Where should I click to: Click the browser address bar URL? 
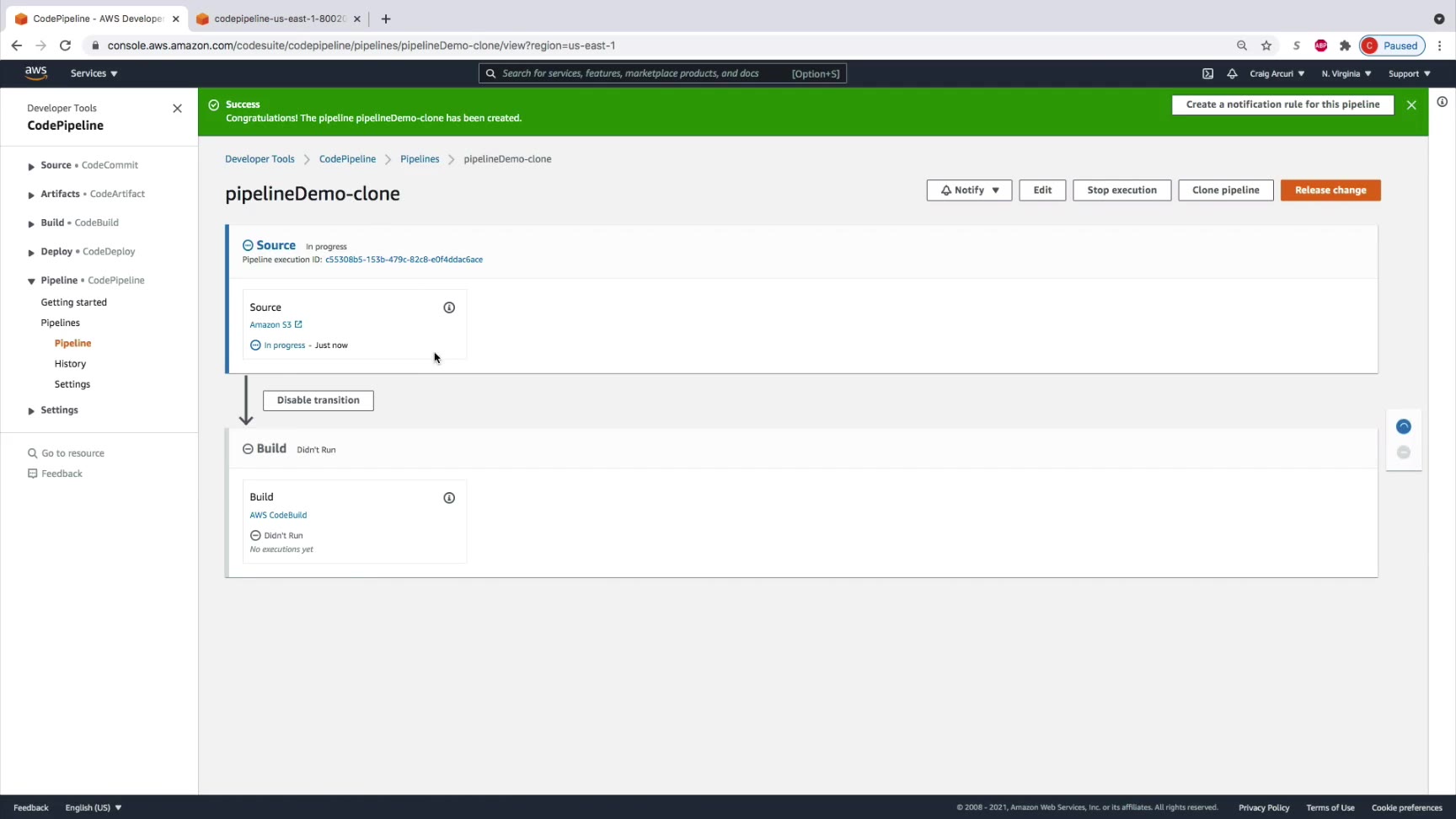coord(361,45)
